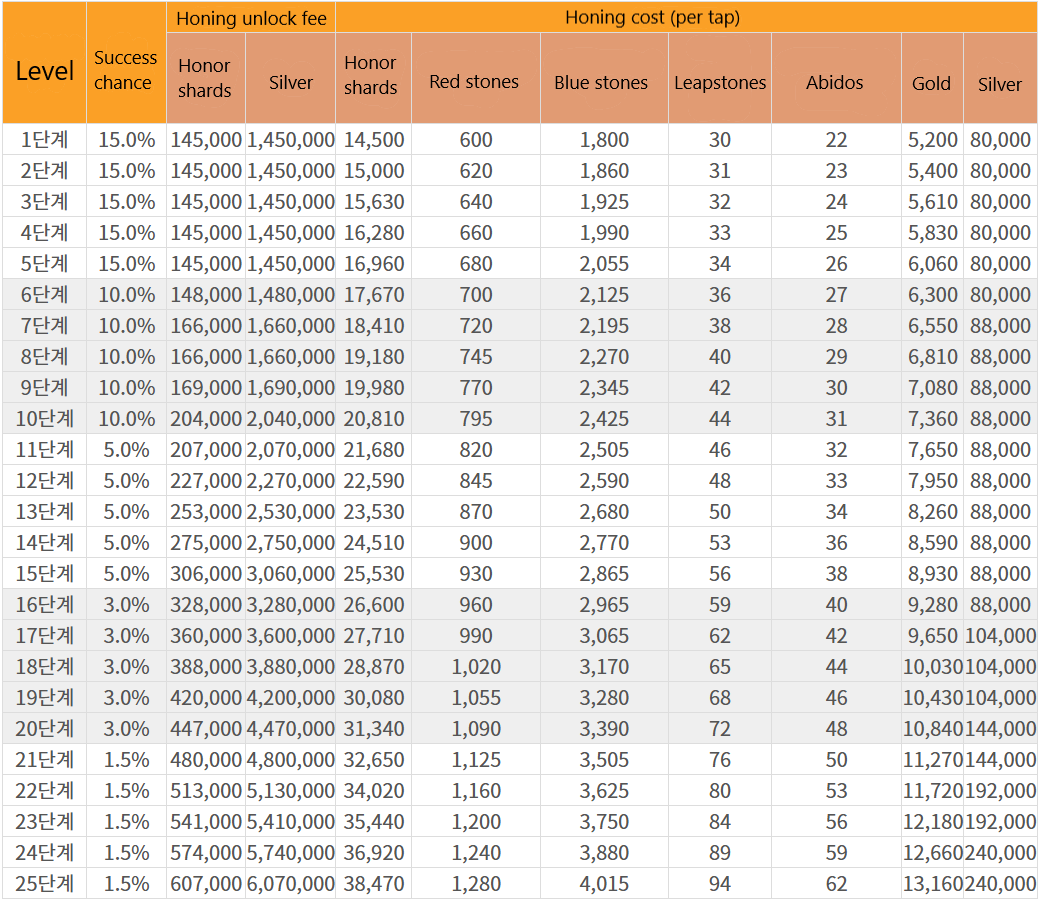1043x902 pixels.
Task: Select gold value 6,300
Action: 933,295
